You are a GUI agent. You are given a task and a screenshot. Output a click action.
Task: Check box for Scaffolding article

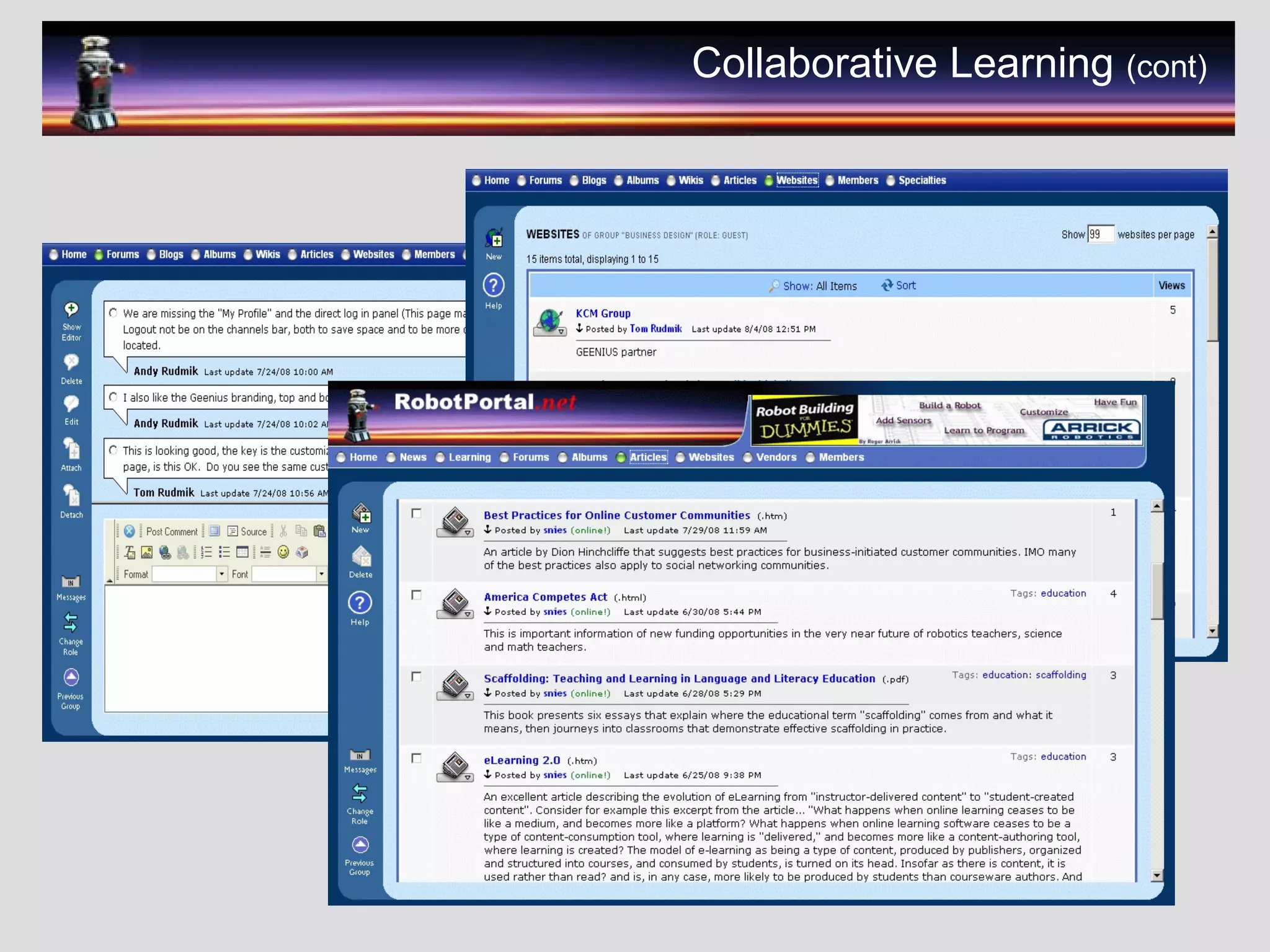pyautogui.click(x=416, y=677)
